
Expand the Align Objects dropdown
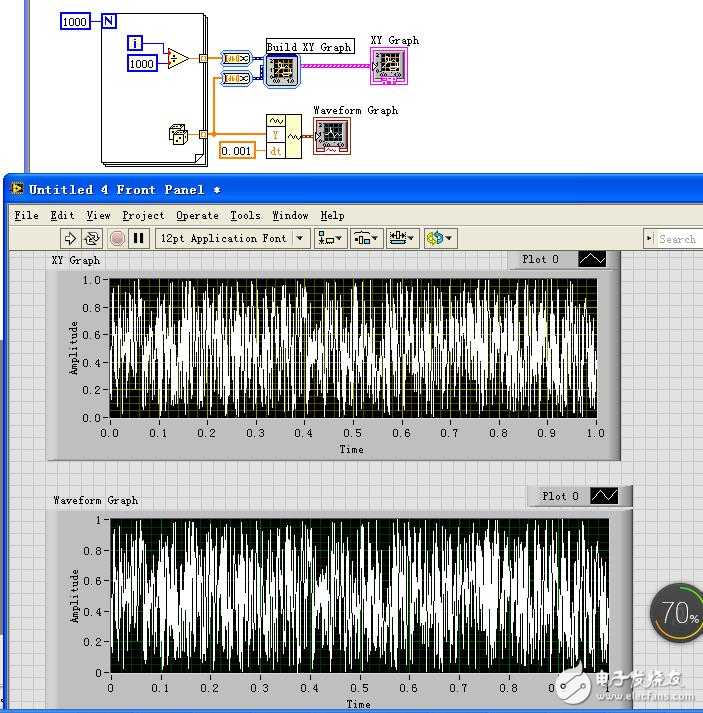[329, 238]
